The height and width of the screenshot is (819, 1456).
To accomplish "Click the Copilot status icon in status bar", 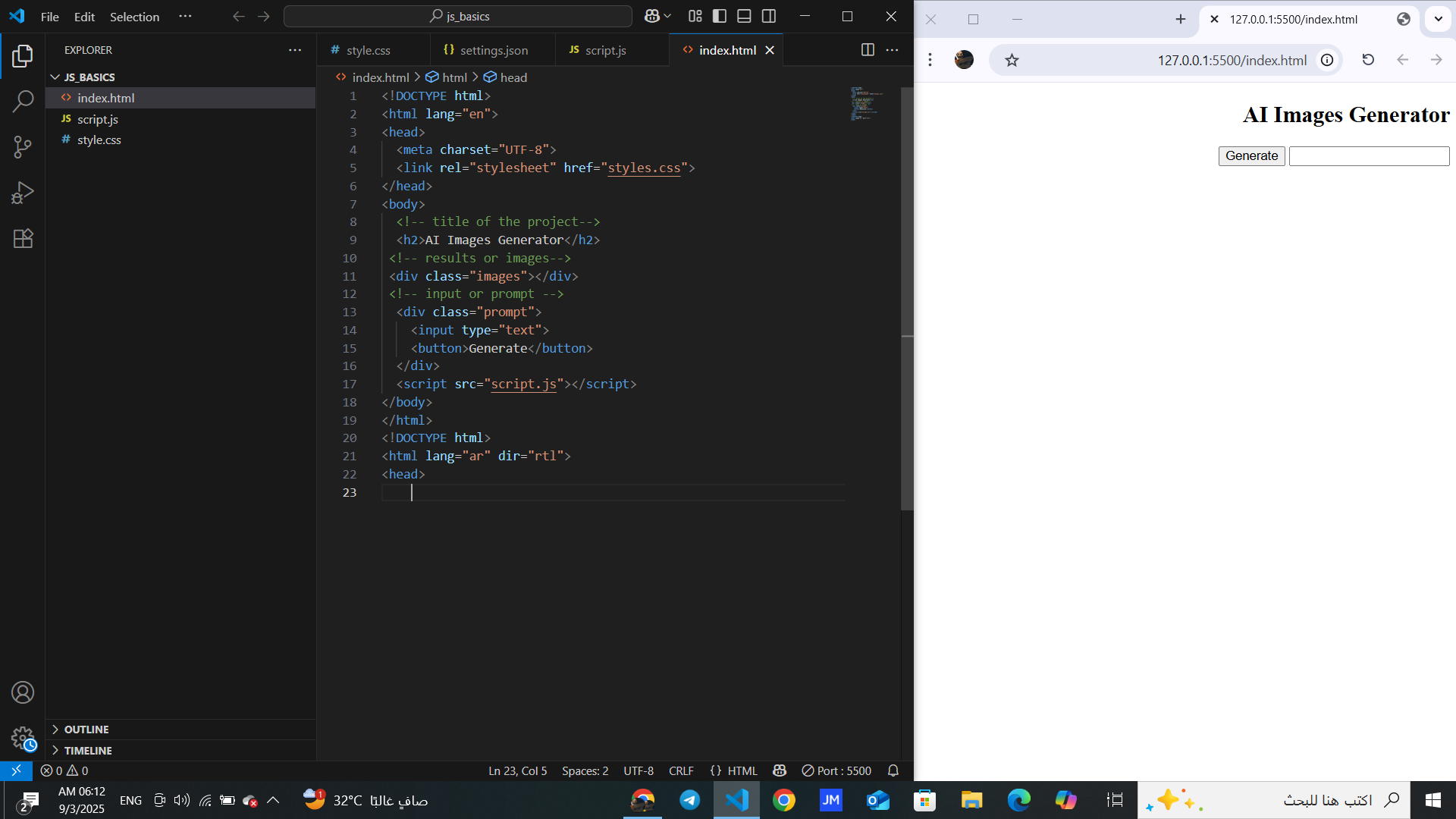I will [780, 770].
